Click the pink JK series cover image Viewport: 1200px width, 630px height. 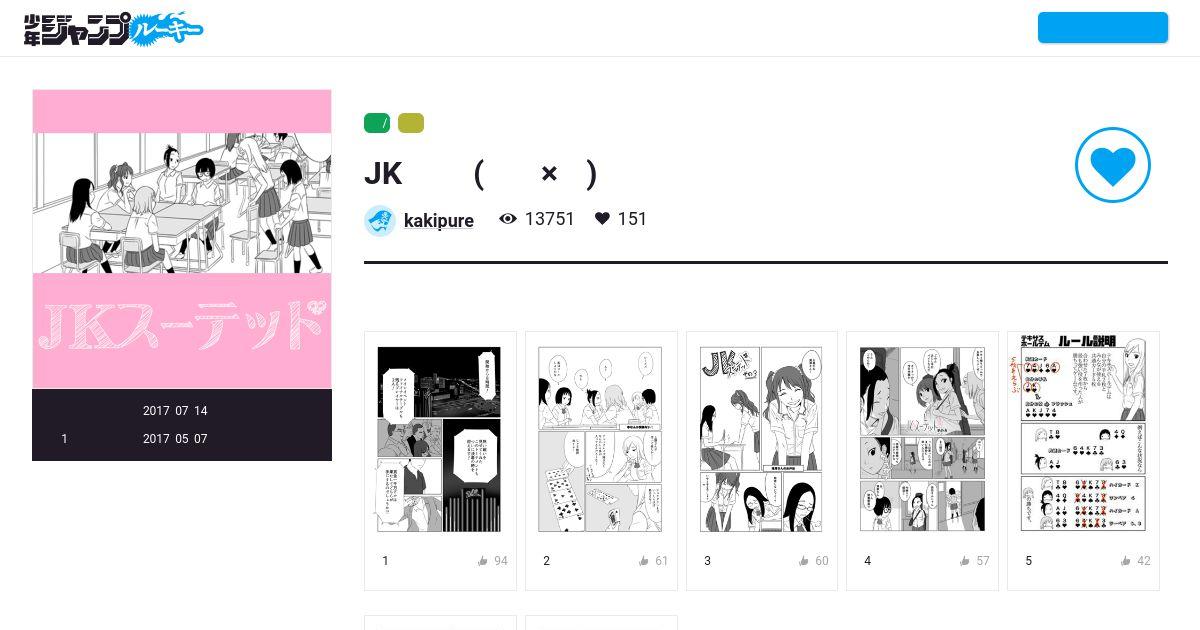pos(182,239)
